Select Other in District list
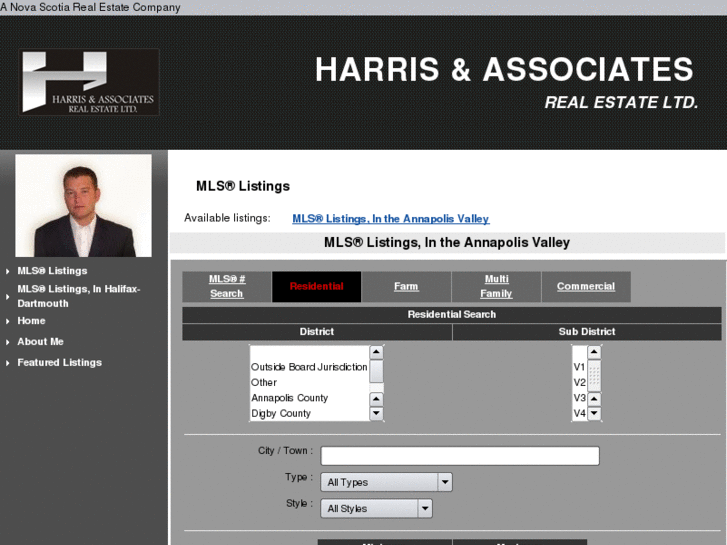The height and width of the screenshot is (545, 727). (x=309, y=383)
